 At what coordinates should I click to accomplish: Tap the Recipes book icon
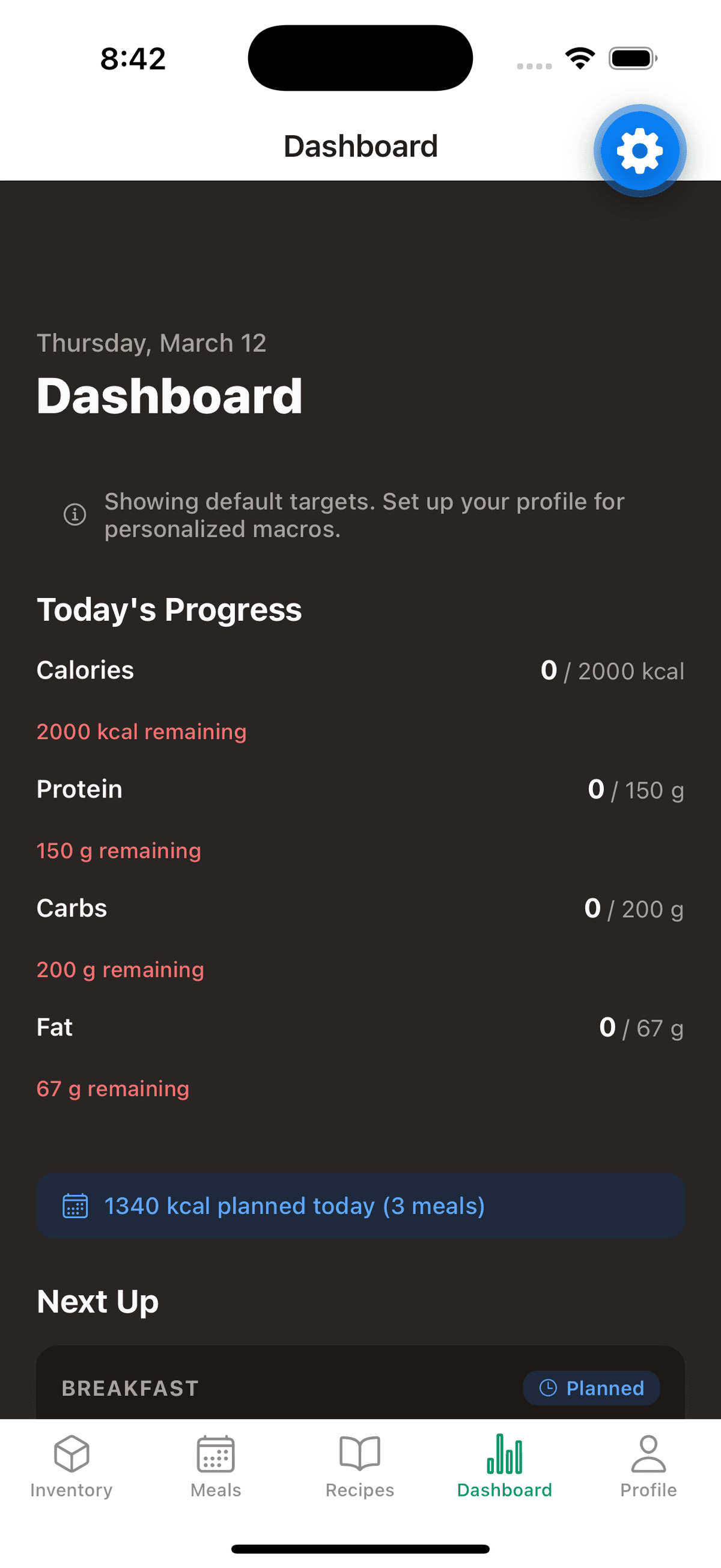pos(359,1454)
